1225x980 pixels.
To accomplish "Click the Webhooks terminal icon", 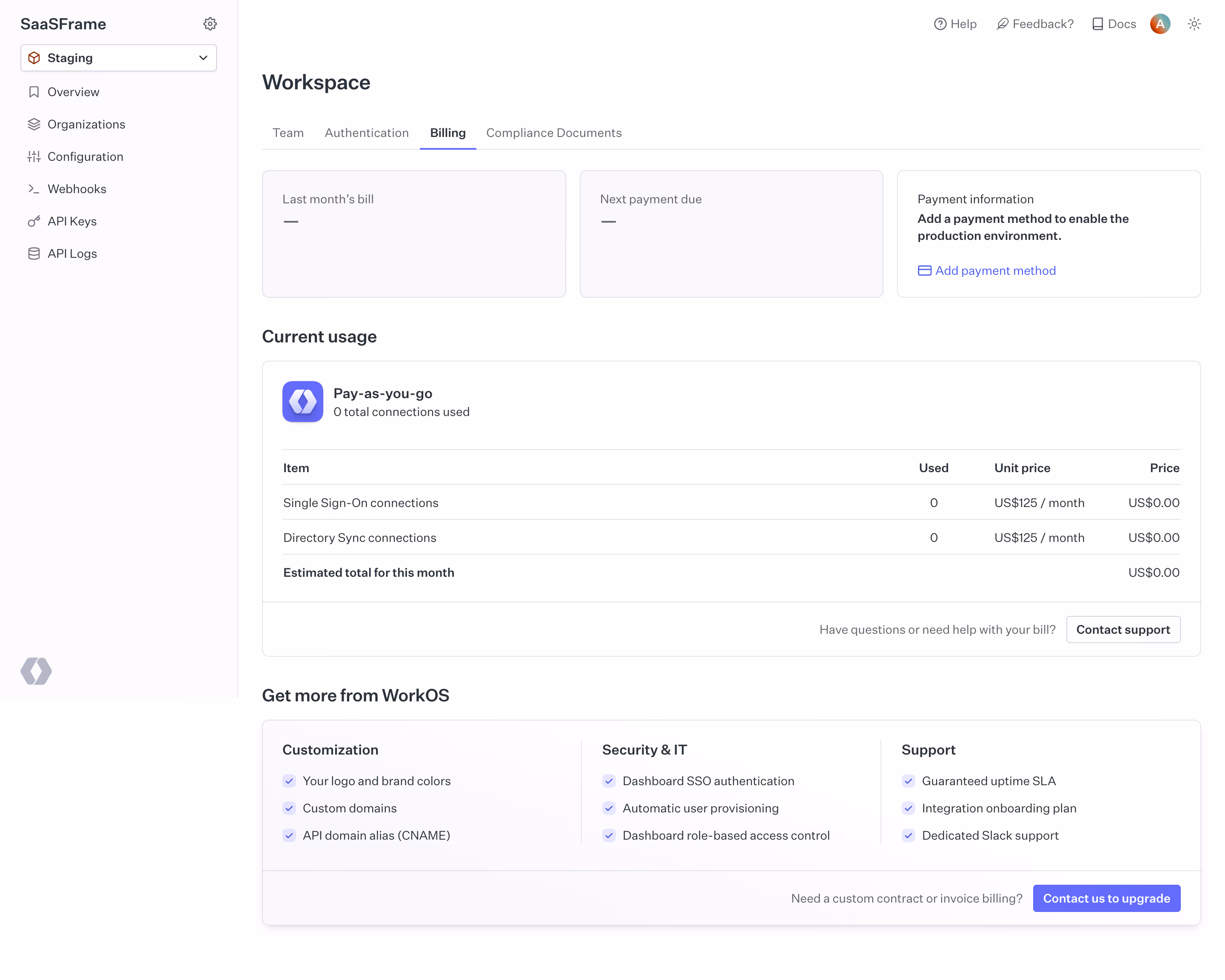I will click(34, 189).
